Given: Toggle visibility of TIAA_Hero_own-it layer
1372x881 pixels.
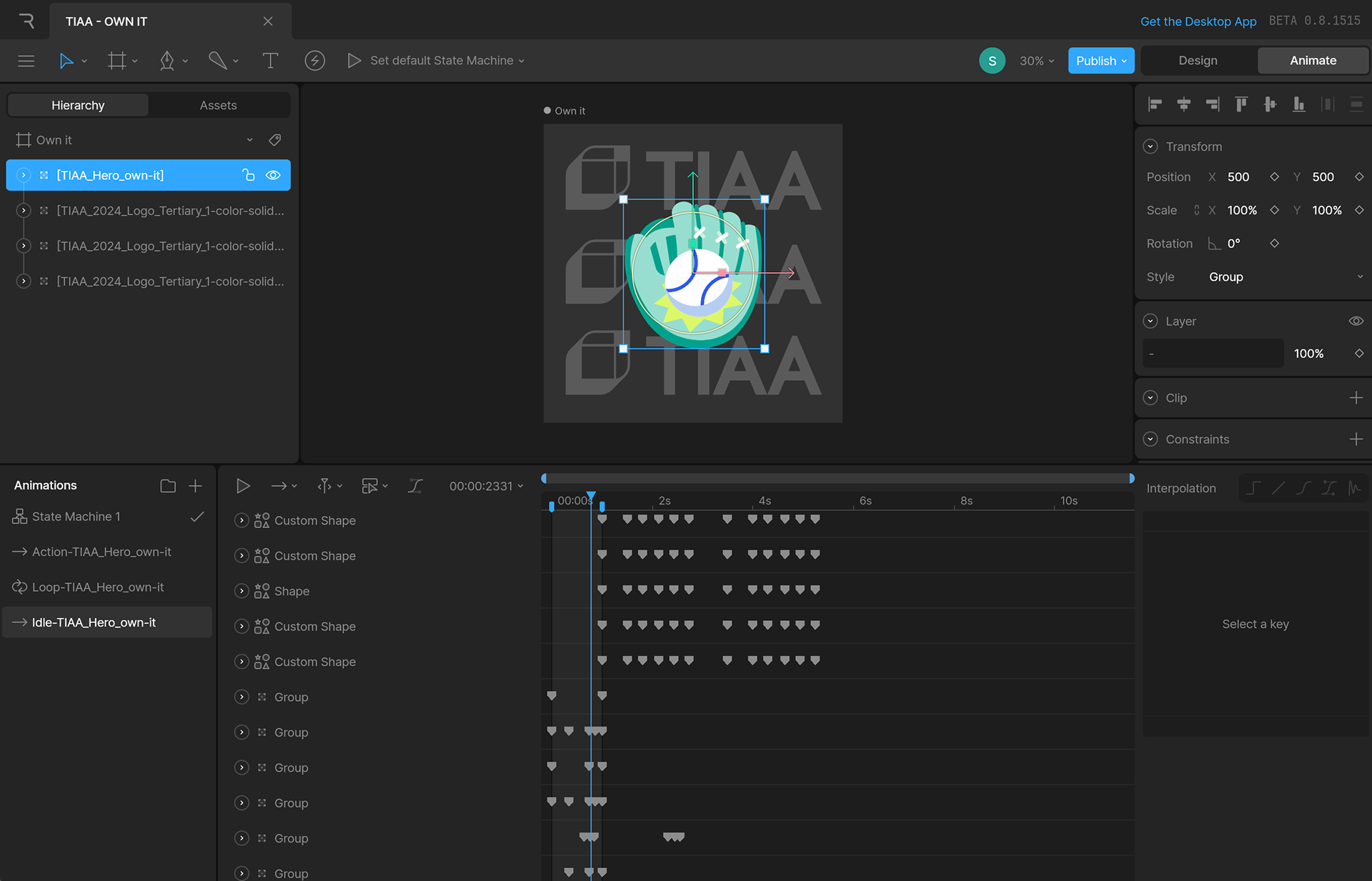Looking at the screenshot, I should pos(273,175).
